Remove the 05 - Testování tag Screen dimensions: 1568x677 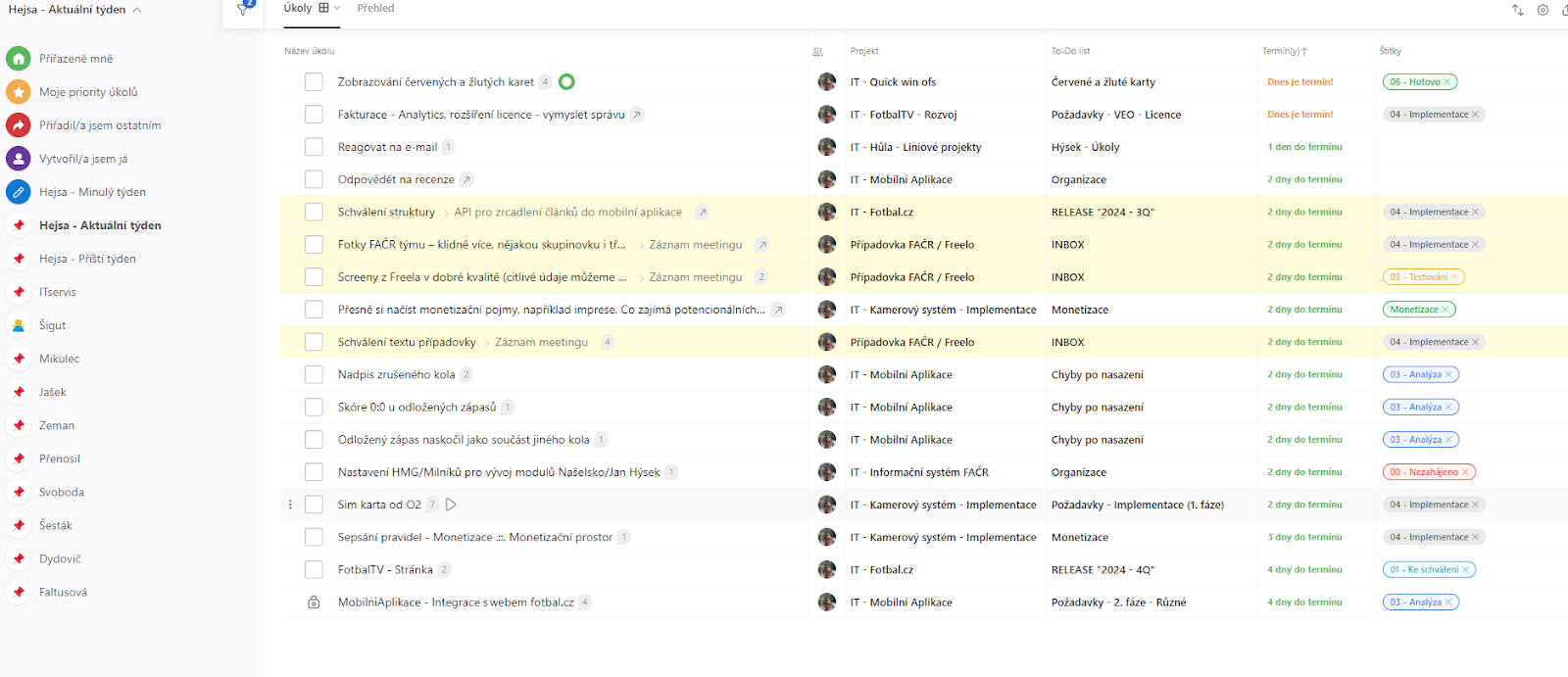[1455, 277]
